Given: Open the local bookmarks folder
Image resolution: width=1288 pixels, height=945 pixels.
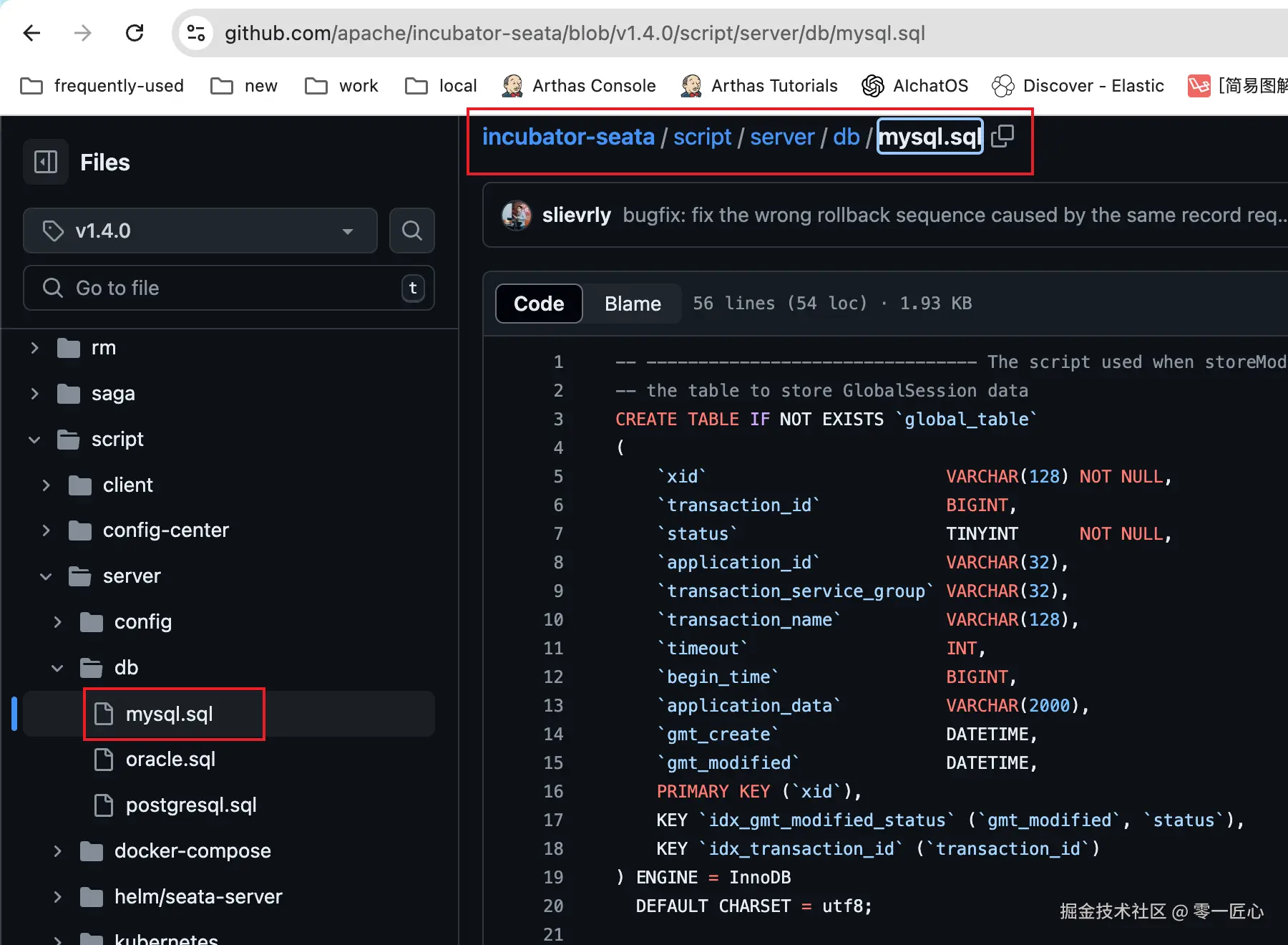Looking at the screenshot, I should [x=441, y=86].
